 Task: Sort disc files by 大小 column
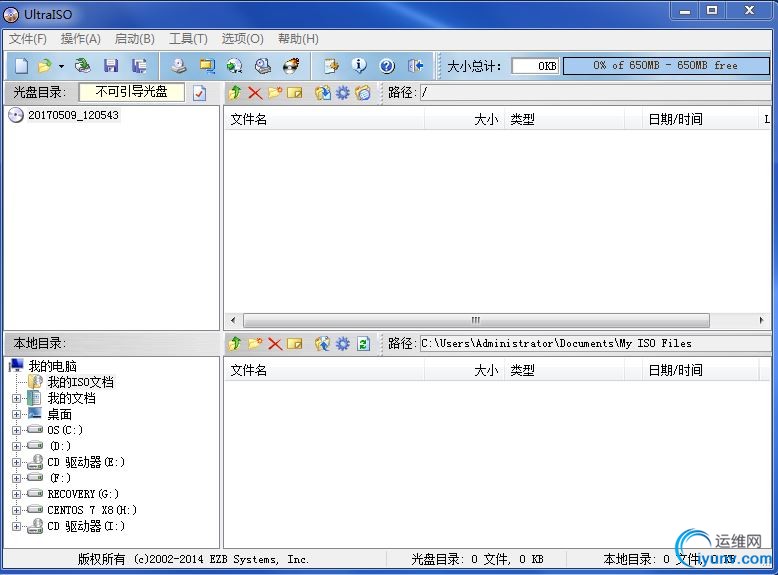(464, 119)
